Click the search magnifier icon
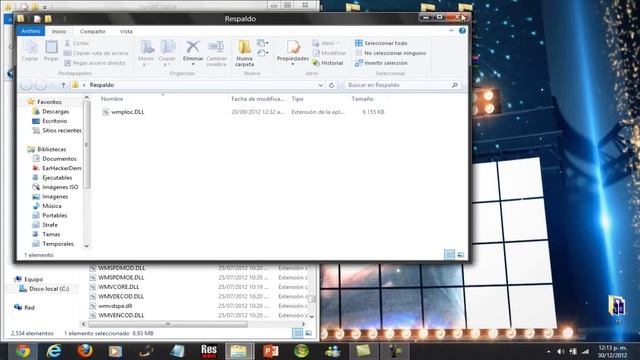The image size is (640, 360). (x=455, y=85)
